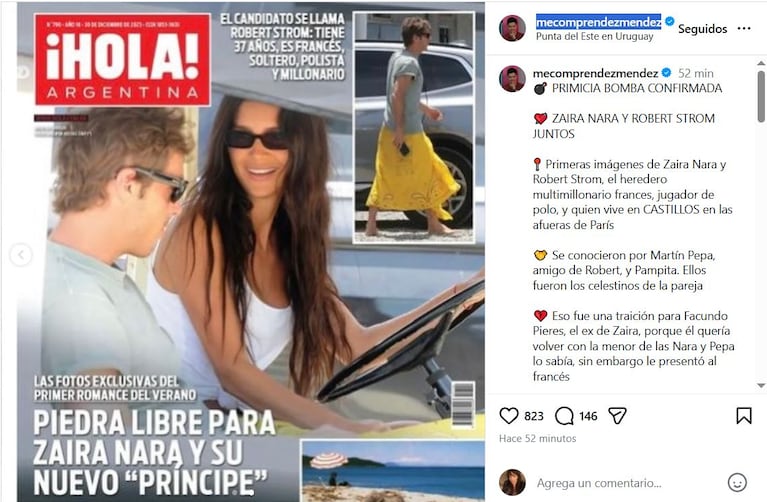View the 823 likes count
Image resolution: width=767 pixels, height=502 pixels.
tap(534, 416)
